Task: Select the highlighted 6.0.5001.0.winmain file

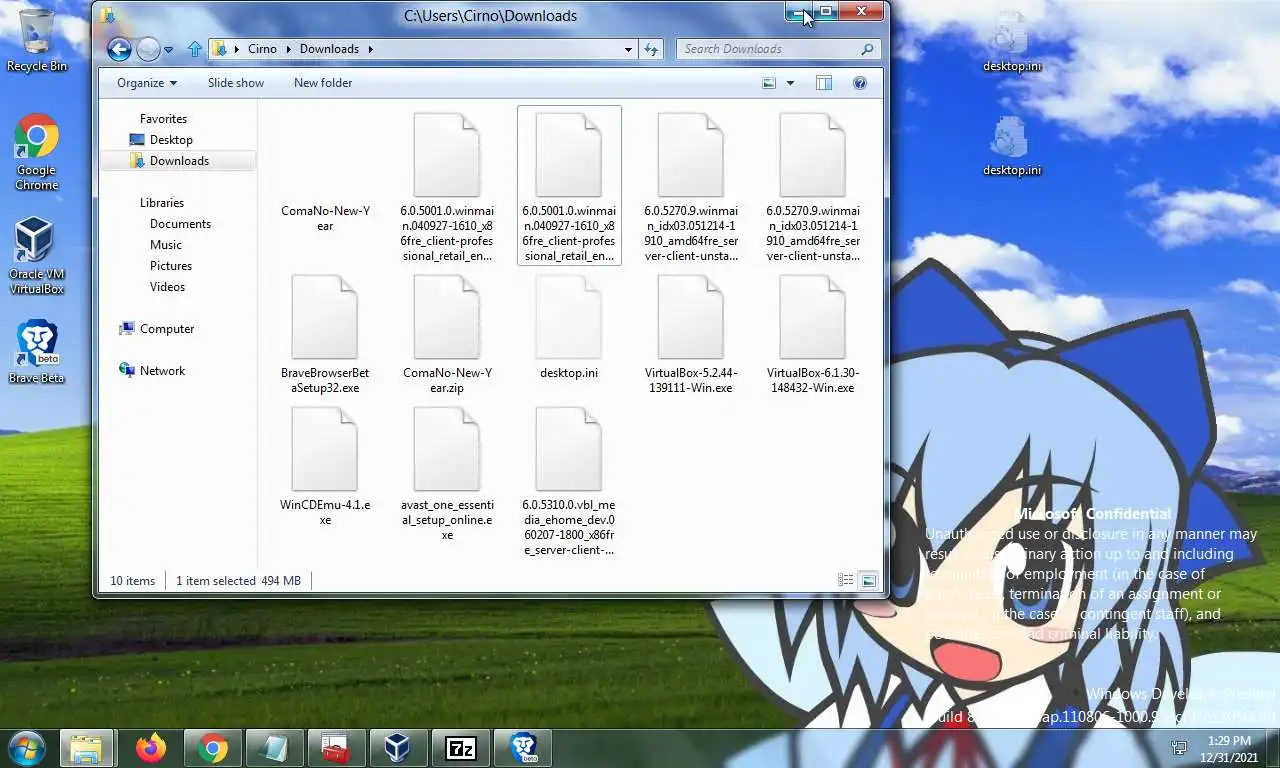Action: (x=569, y=186)
